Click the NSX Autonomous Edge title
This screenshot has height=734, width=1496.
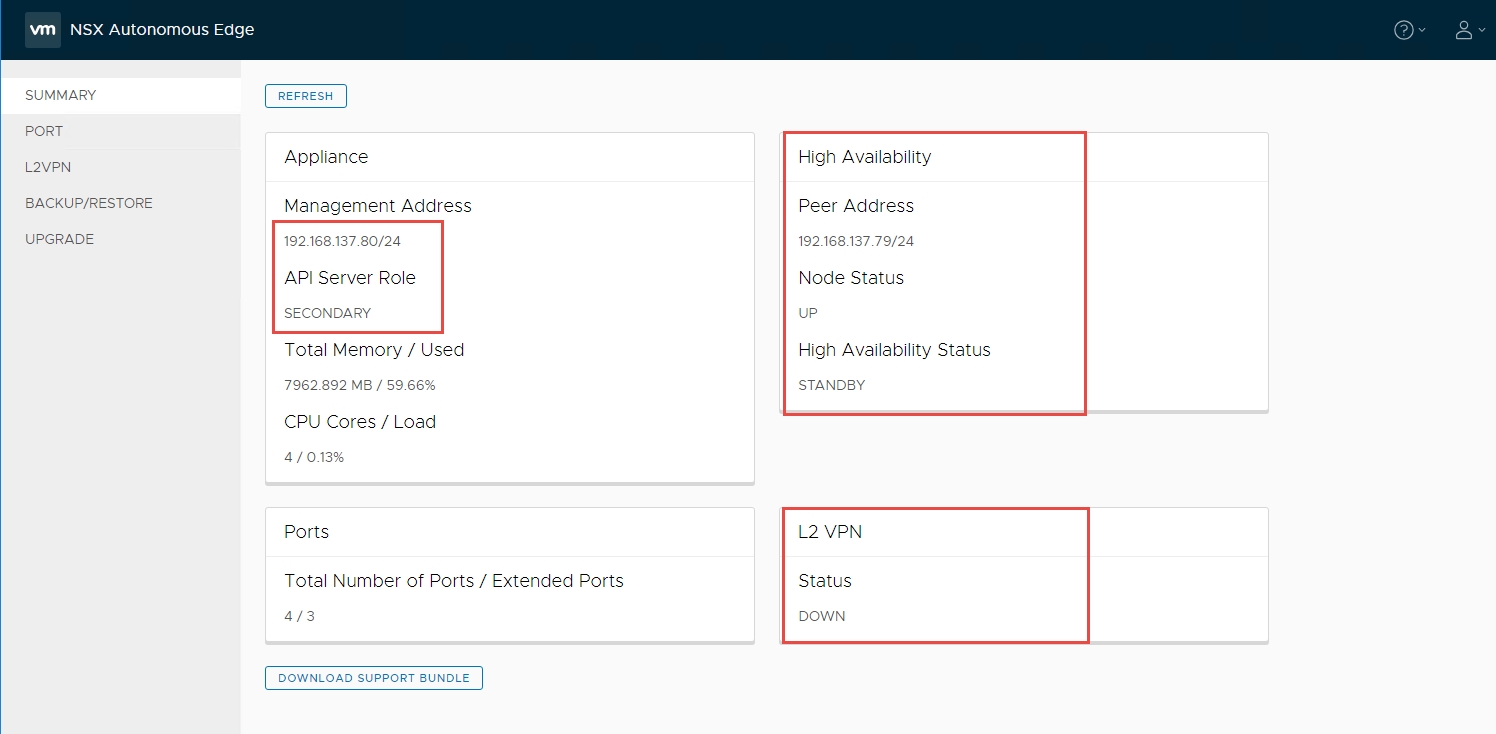(x=162, y=30)
